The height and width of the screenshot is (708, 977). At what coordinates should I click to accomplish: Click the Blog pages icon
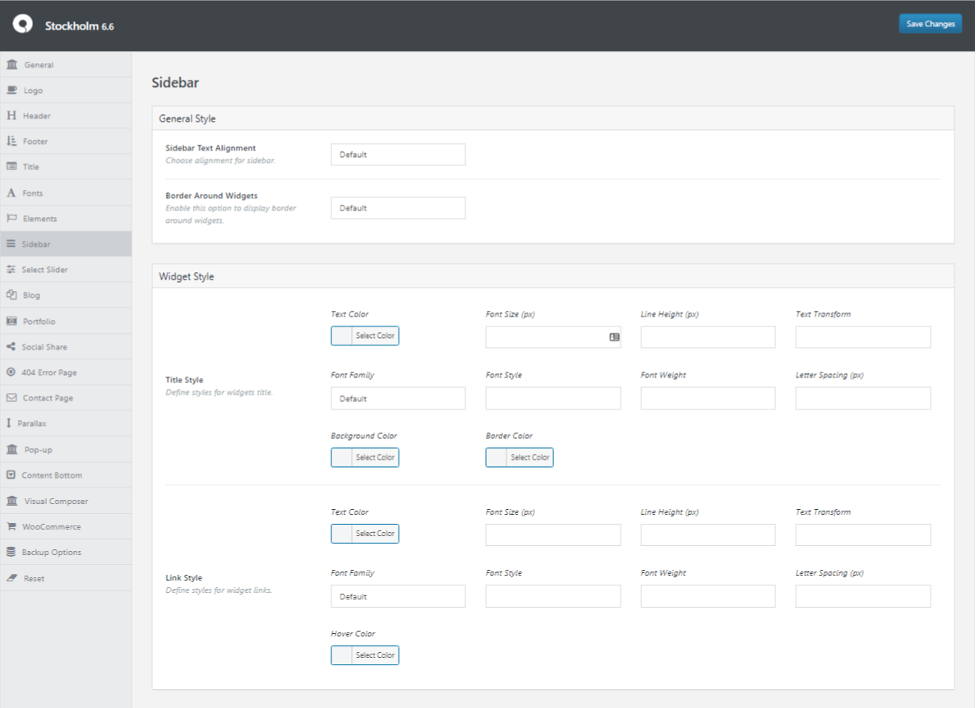coord(11,295)
